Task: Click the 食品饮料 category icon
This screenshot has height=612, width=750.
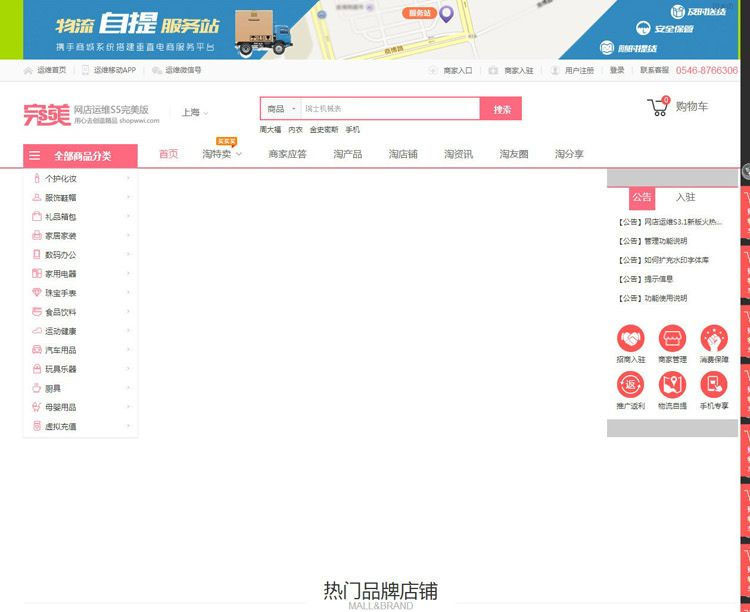Action: tap(37, 312)
